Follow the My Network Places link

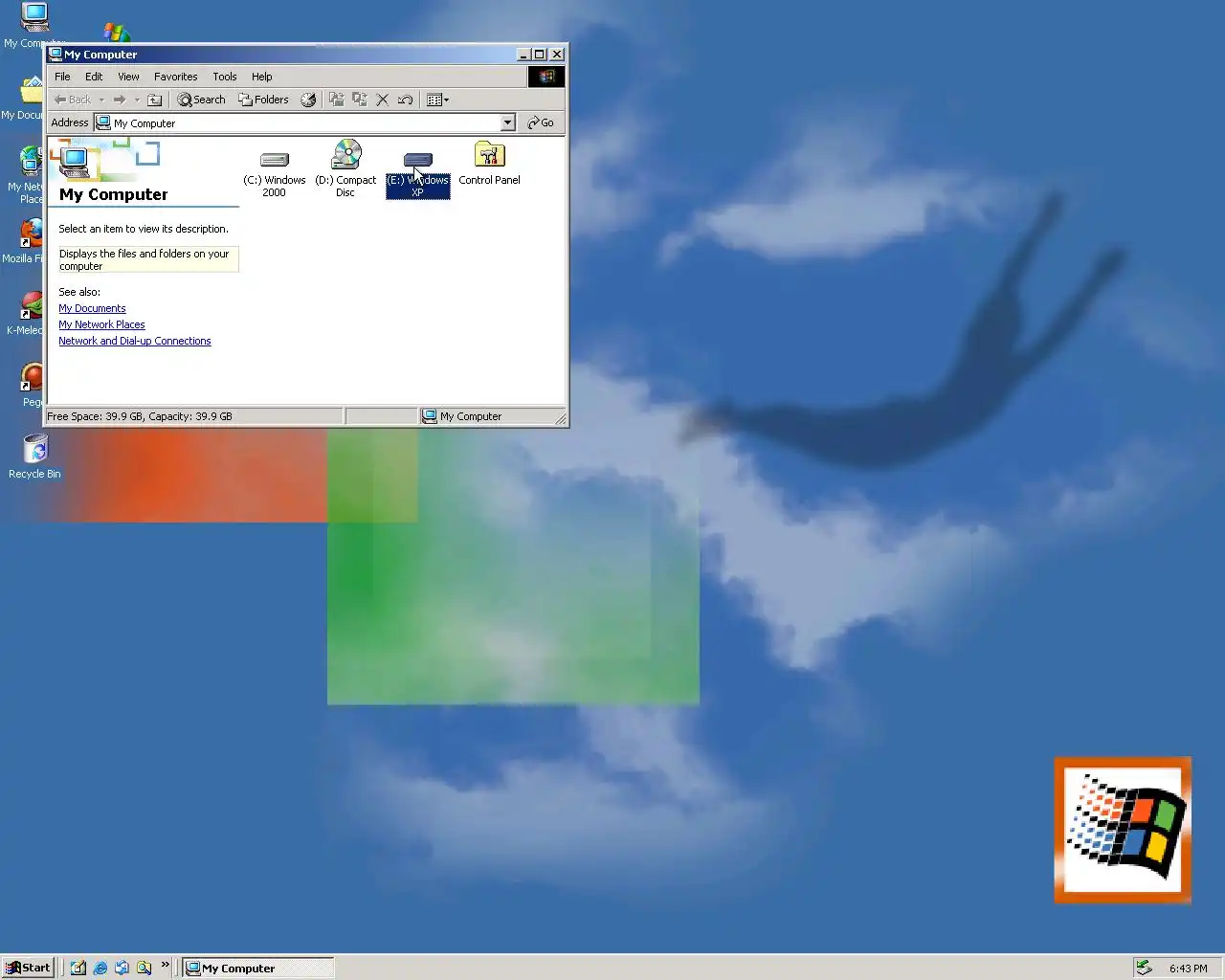coord(101,324)
